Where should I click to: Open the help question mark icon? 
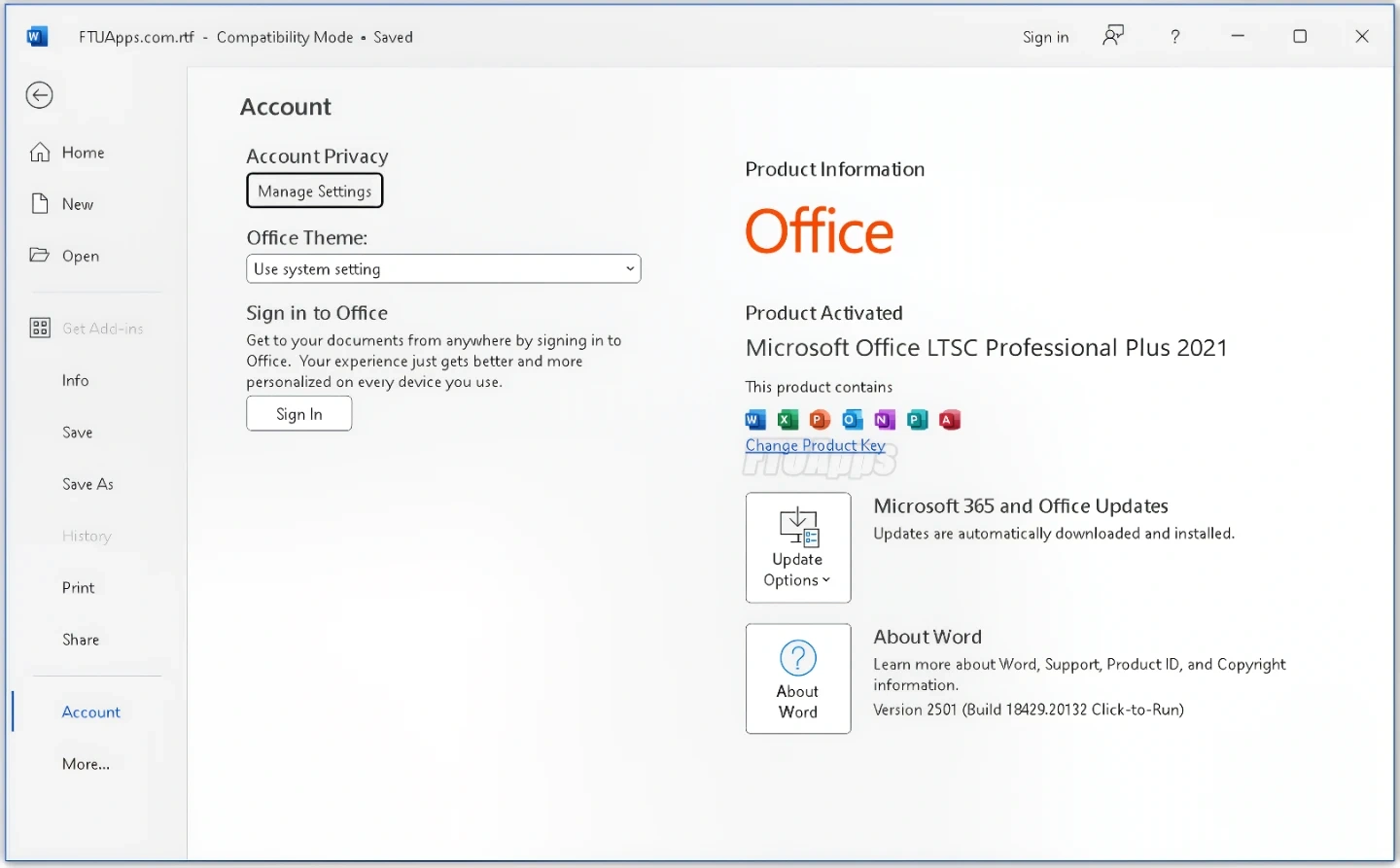pos(1175,37)
